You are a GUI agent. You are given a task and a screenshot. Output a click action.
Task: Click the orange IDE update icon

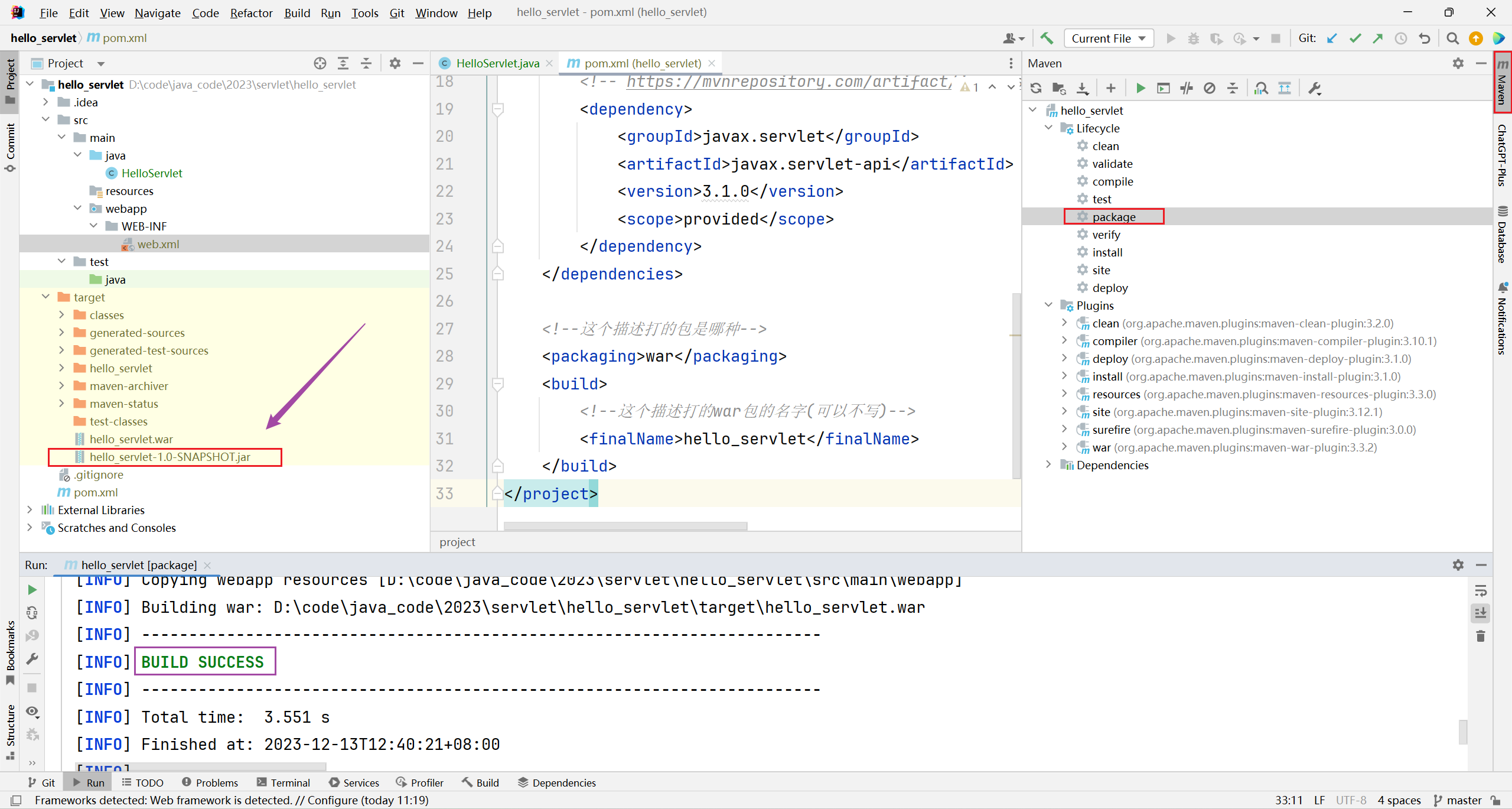pos(1476,38)
